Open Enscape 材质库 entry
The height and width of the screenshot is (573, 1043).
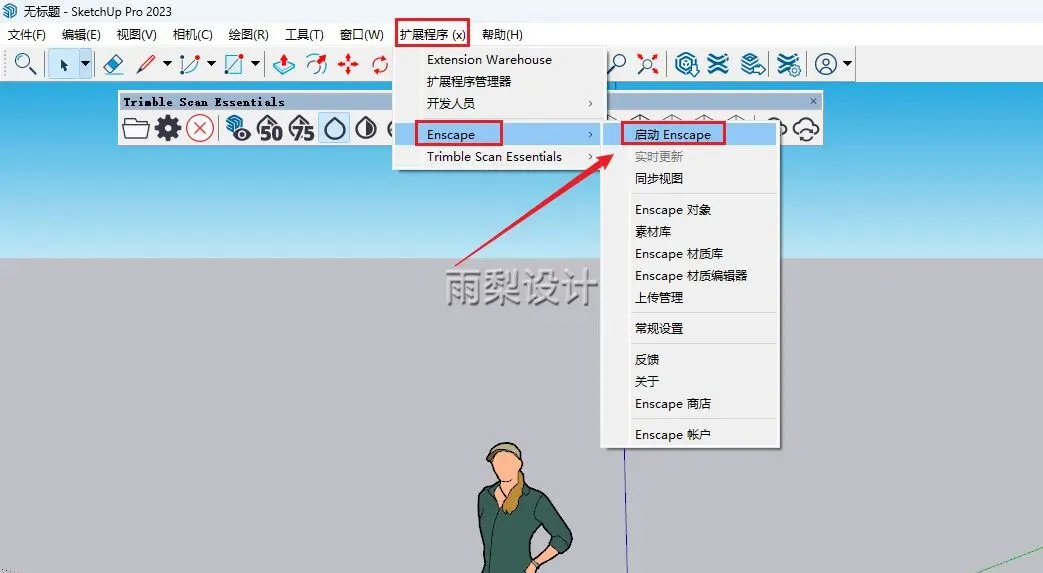690,254
